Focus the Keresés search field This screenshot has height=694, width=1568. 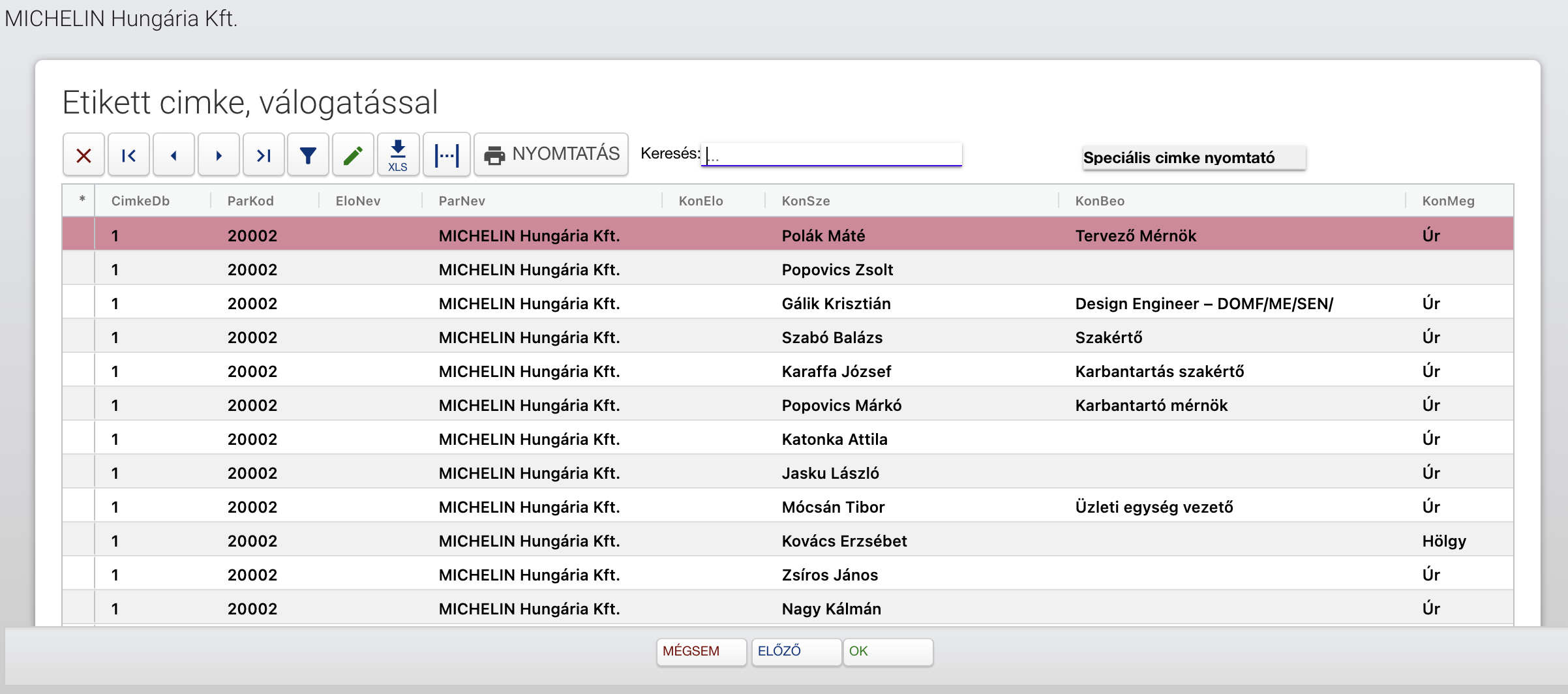[831, 155]
